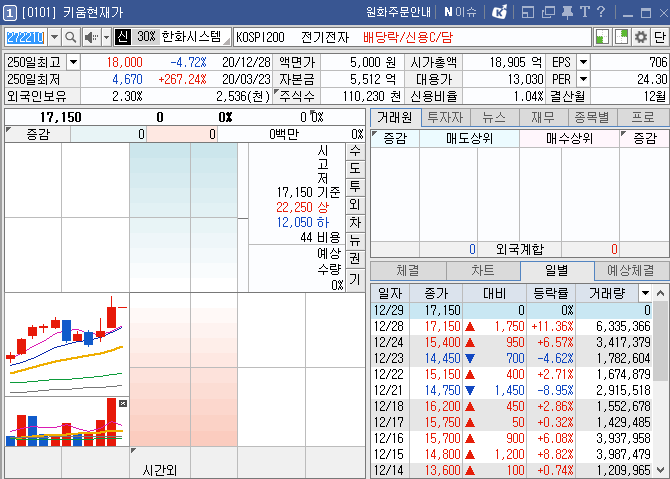Expand the dropdown next to speaker icon

106,38
